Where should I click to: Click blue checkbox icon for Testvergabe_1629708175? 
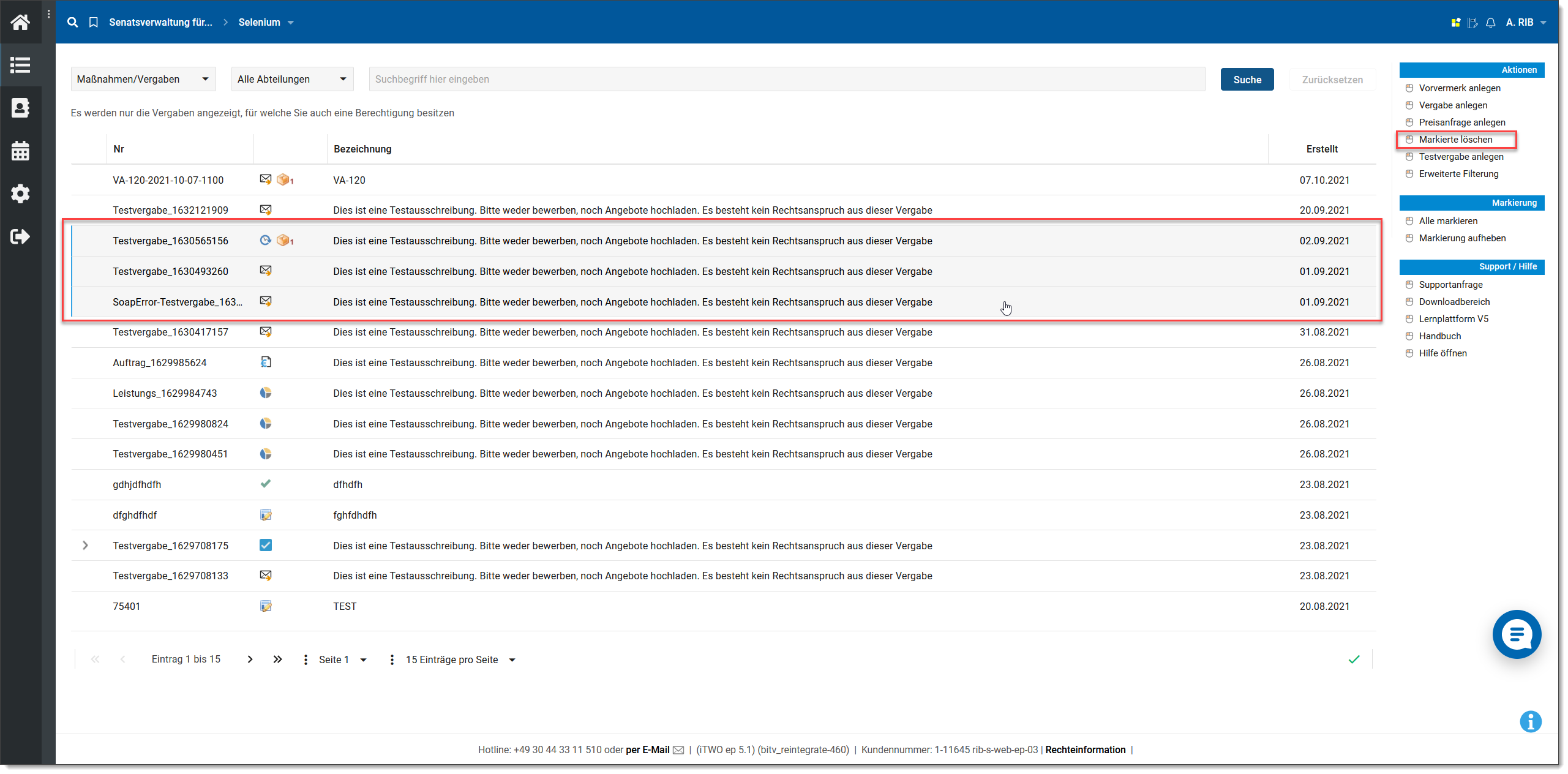pos(265,545)
